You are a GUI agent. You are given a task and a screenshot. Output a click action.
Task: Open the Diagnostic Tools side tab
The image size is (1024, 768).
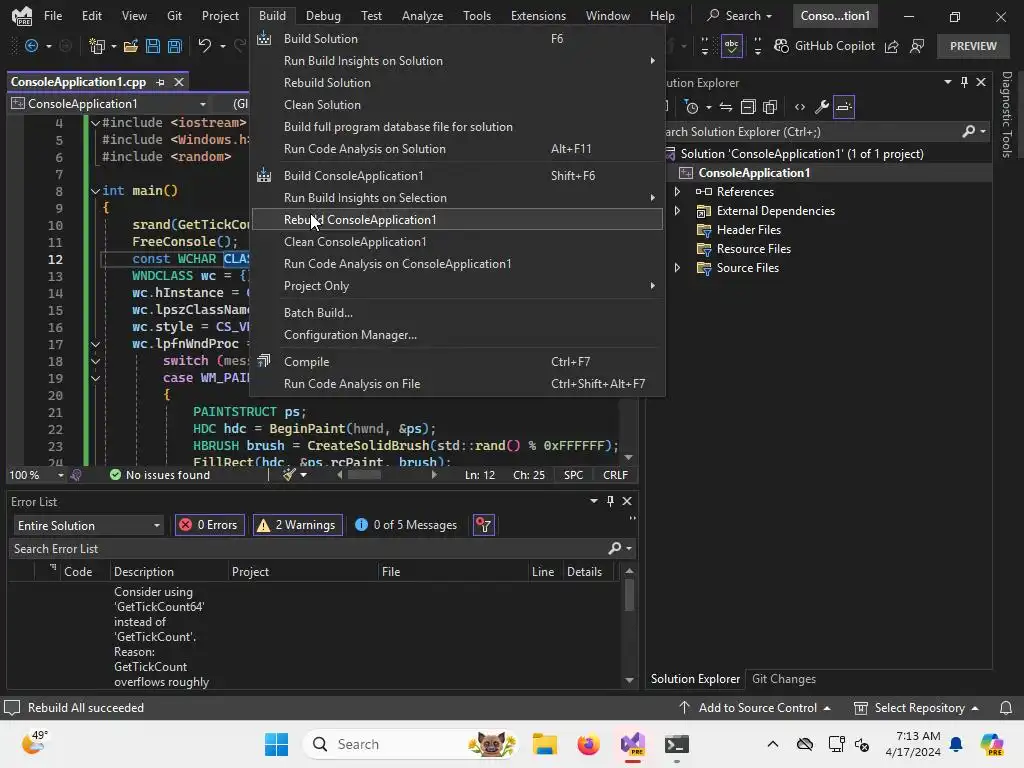coord(1007,115)
